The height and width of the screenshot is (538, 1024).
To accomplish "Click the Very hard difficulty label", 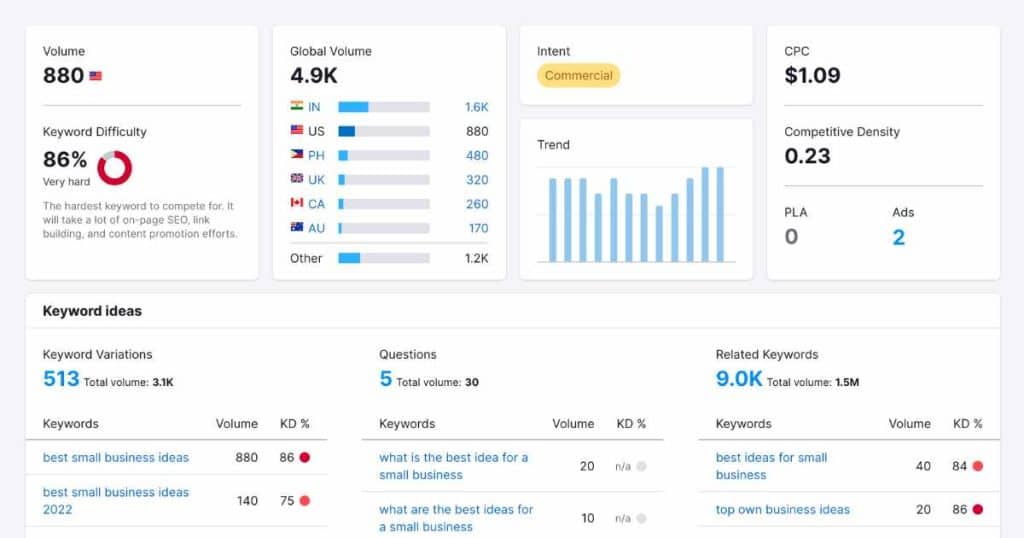I will [x=66, y=182].
